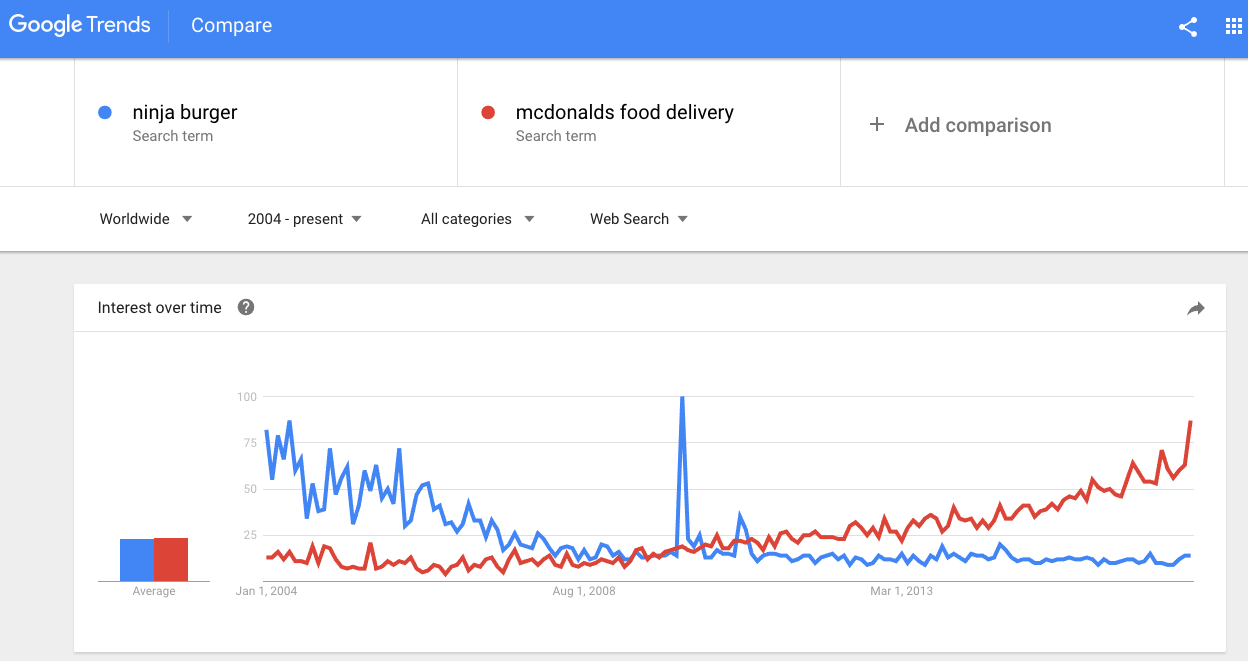The height and width of the screenshot is (661, 1248).
Task: Click the Add comparison button
Action: 960,125
